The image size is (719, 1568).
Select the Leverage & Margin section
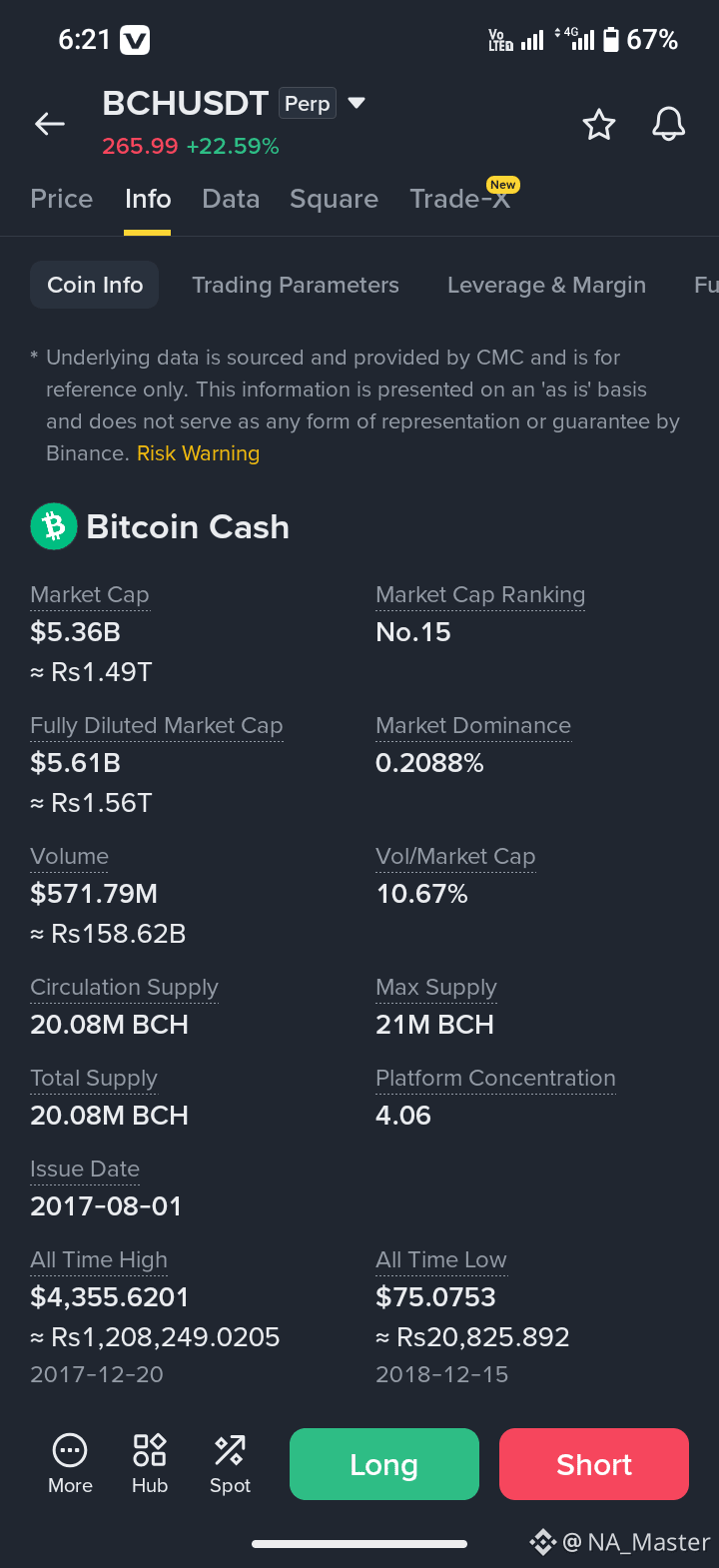click(546, 285)
